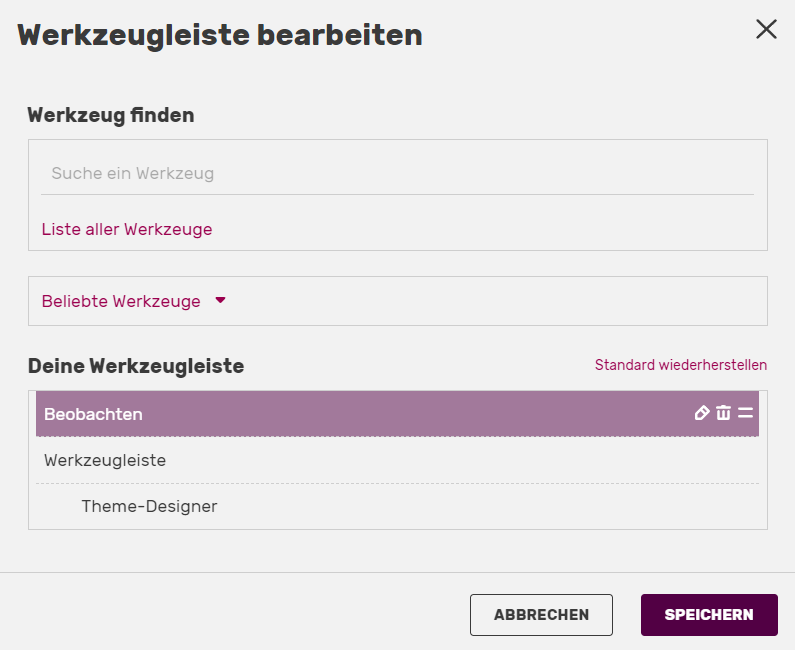795x650 pixels.
Task: Click Standard wiederherstellen link
Action: 680,365
